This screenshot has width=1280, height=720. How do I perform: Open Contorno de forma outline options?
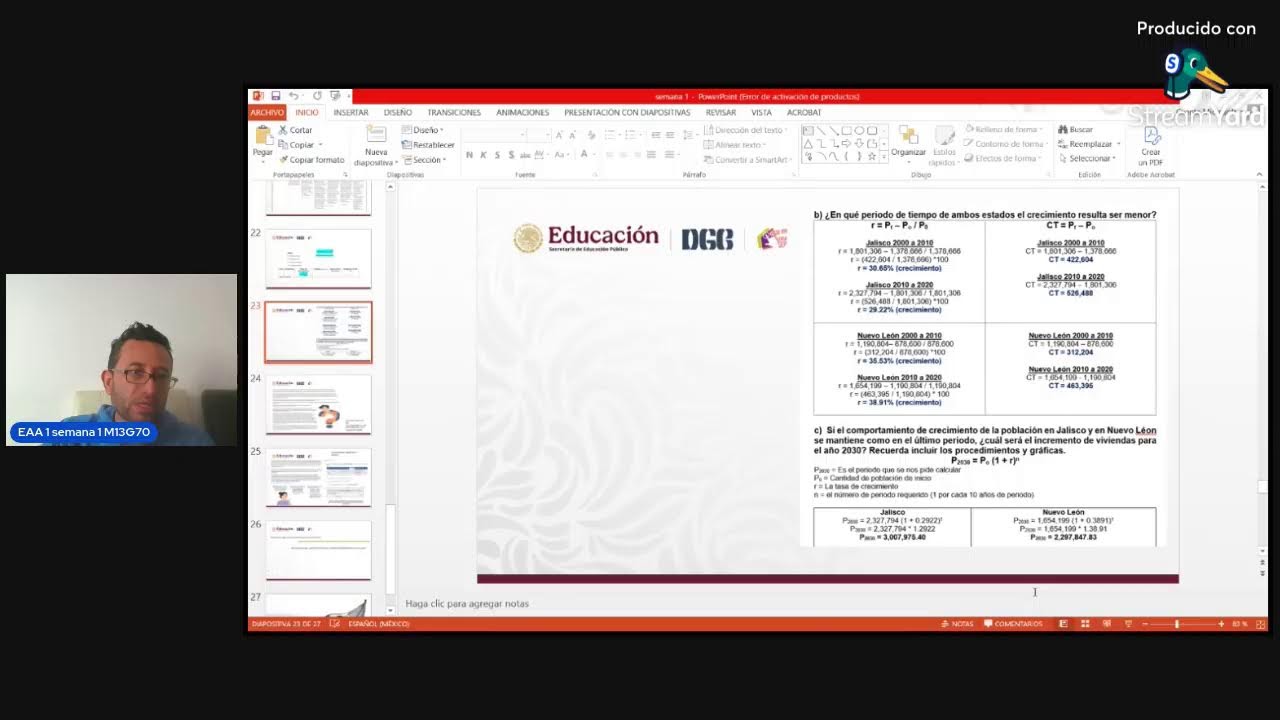[x=1004, y=144]
